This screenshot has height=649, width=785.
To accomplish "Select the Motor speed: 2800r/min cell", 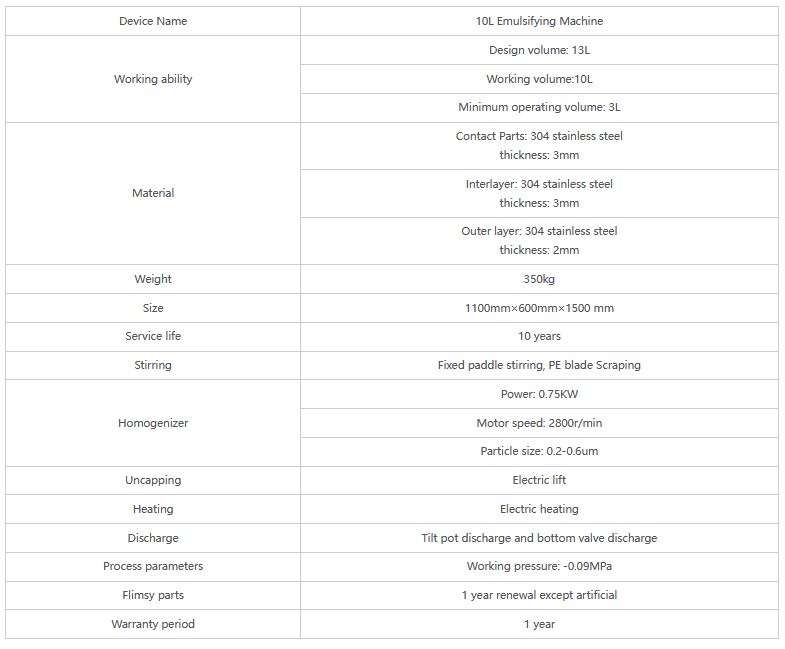I will point(539,423).
